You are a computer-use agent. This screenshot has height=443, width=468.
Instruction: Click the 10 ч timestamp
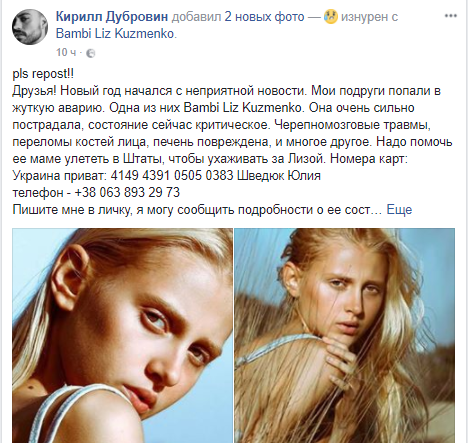(x=66, y=53)
